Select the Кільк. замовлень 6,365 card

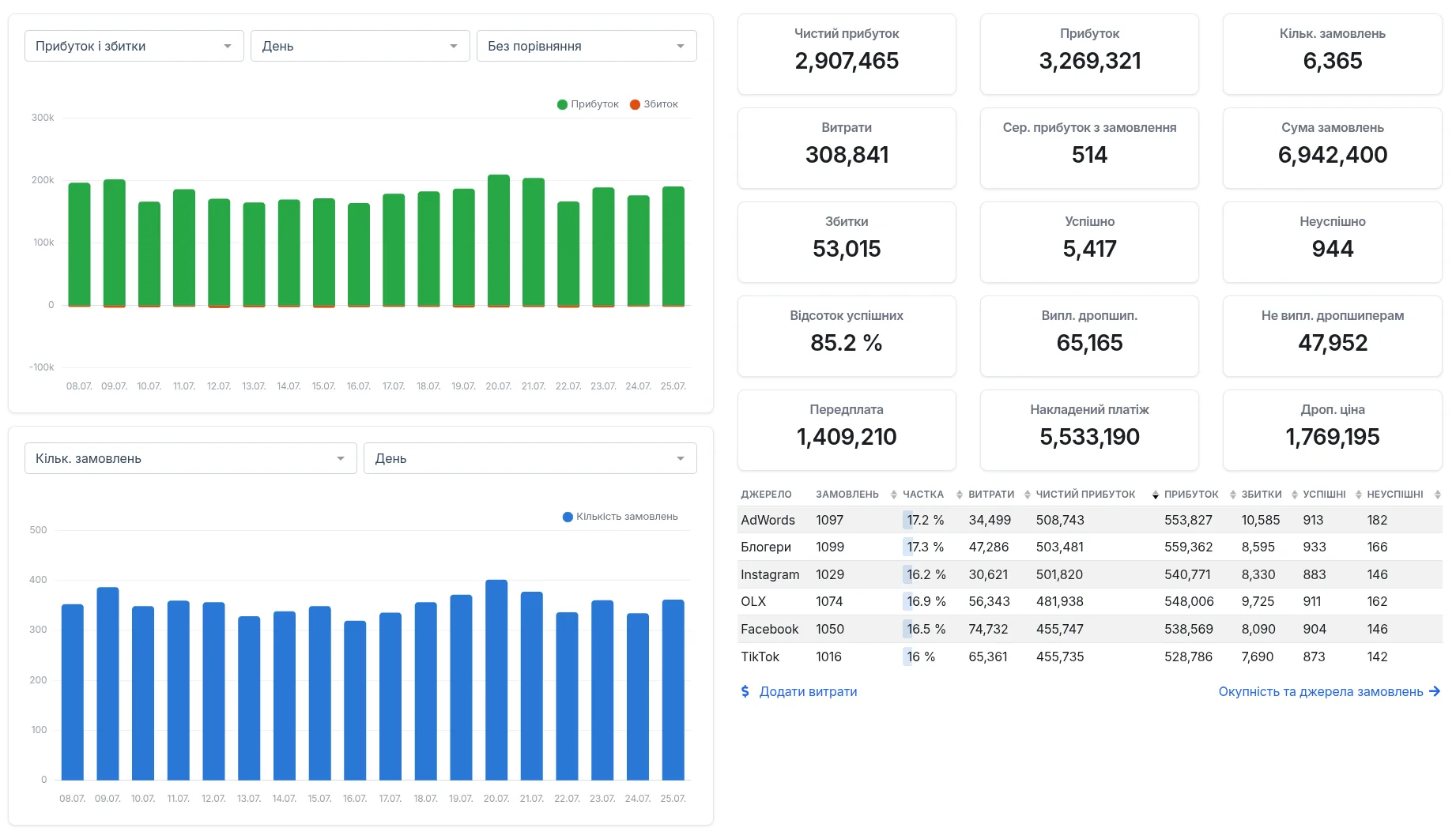[x=1332, y=54]
